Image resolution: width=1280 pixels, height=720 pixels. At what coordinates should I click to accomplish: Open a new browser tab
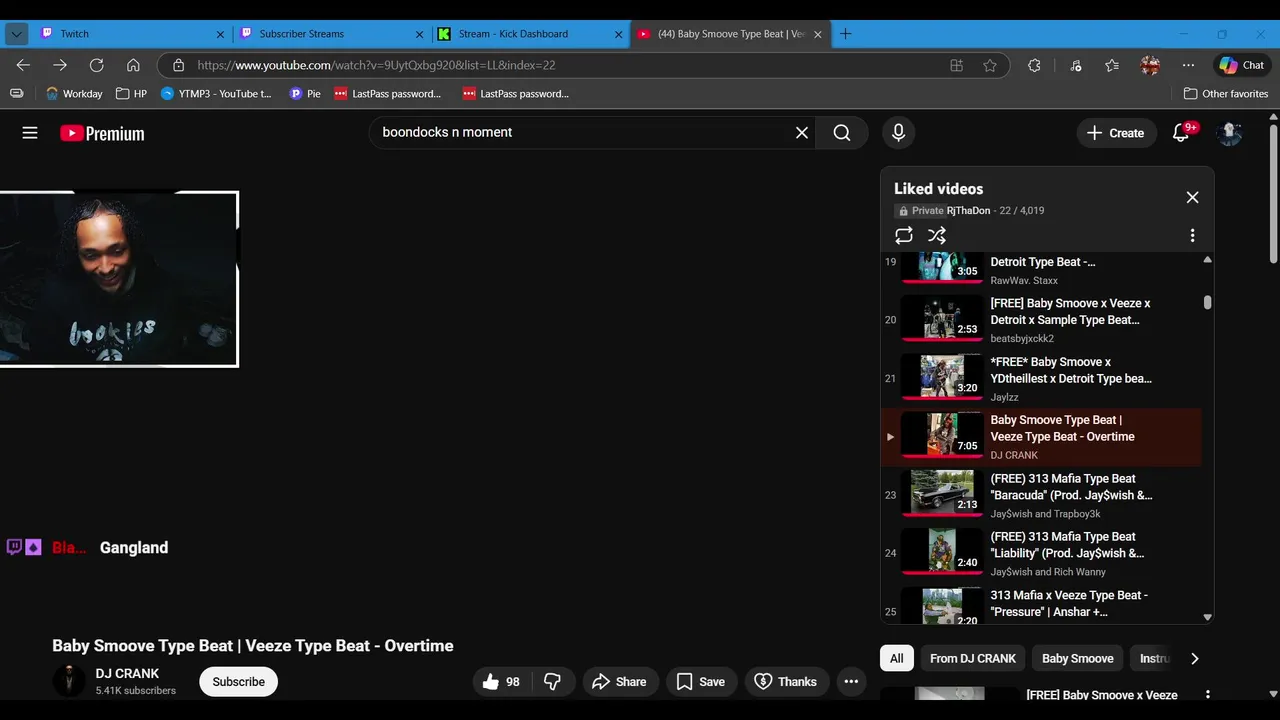pos(845,33)
